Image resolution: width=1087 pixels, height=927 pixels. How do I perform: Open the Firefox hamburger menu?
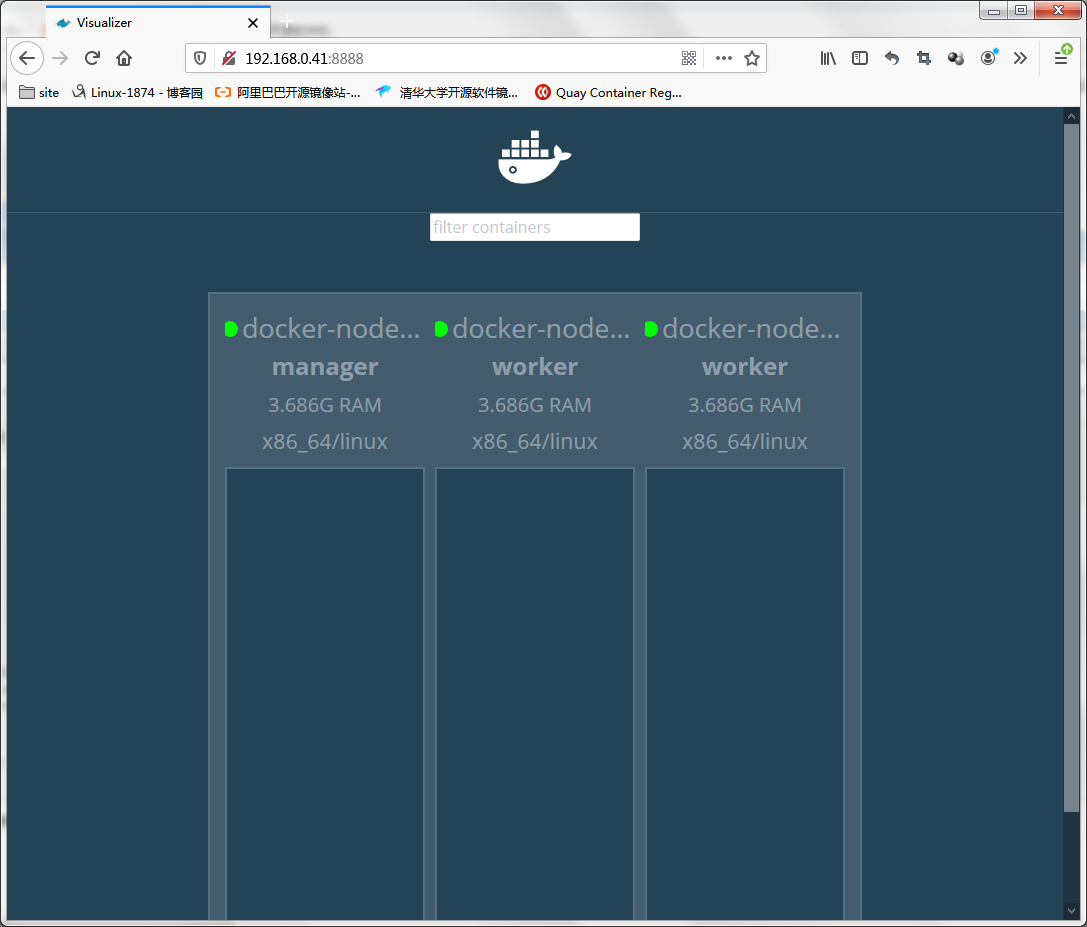tap(1061, 58)
